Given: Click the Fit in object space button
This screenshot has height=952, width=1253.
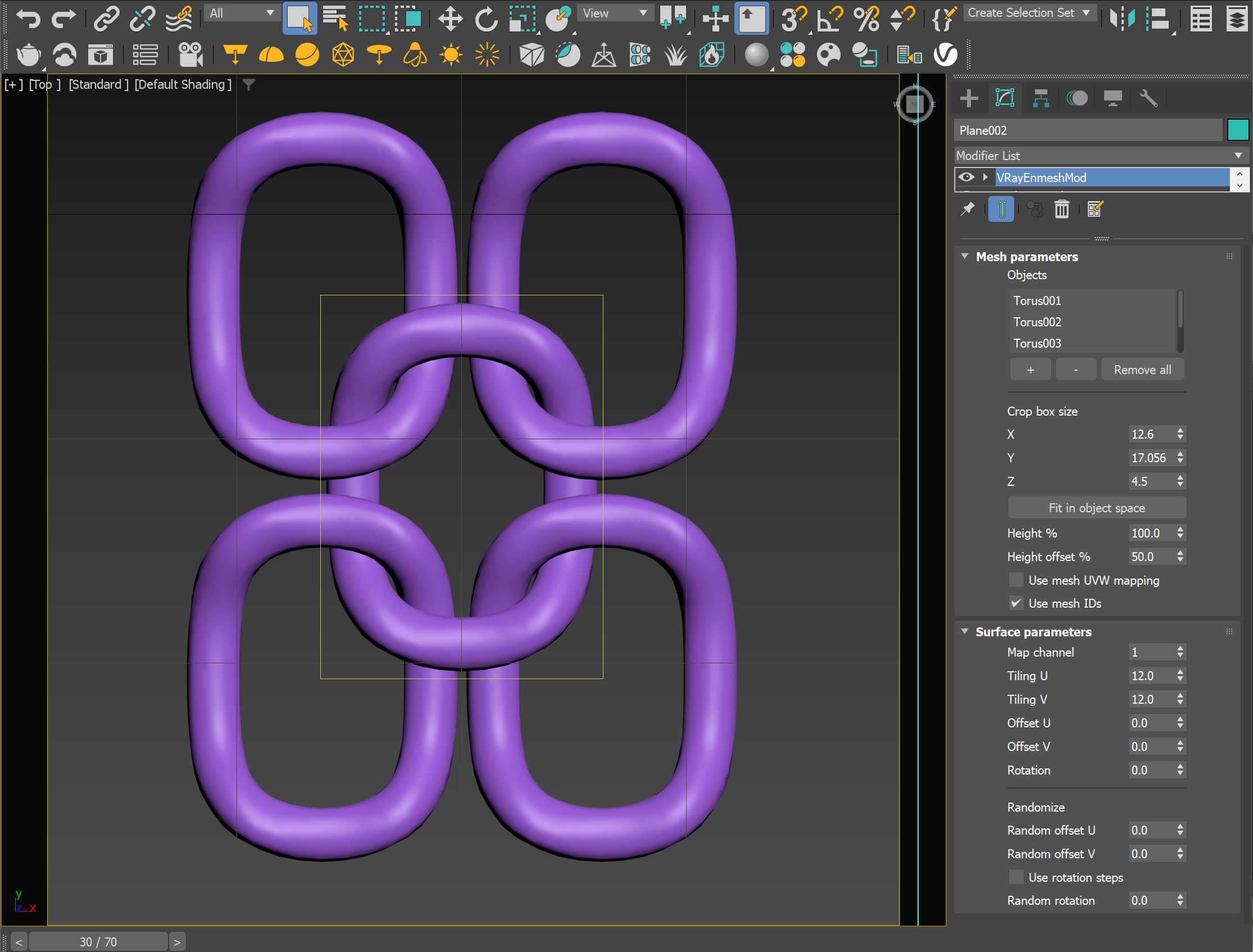Looking at the screenshot, I should coord(1096,507).
